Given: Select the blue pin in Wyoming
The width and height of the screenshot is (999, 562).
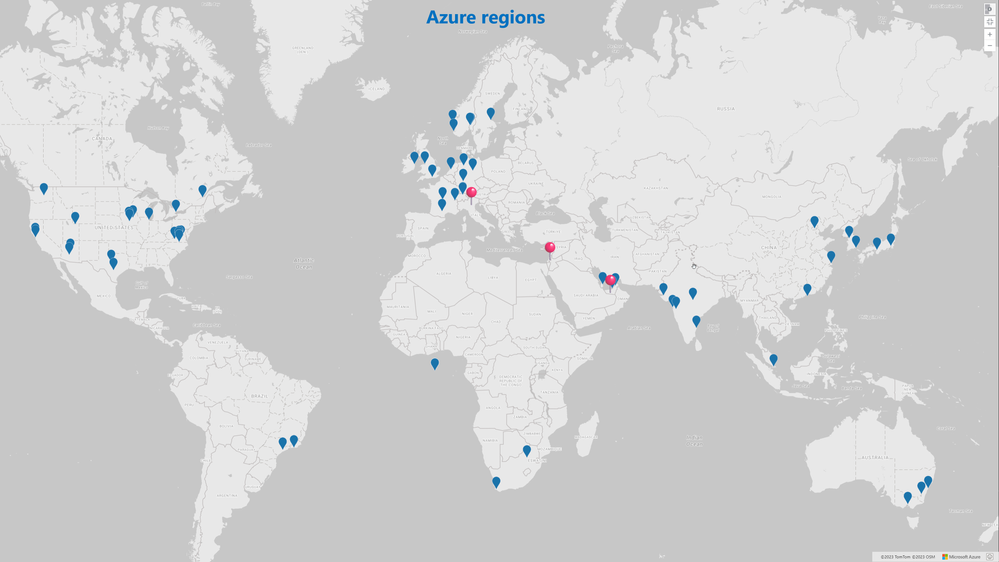Looking at the screenshot, I should click(x=75, y=217).
